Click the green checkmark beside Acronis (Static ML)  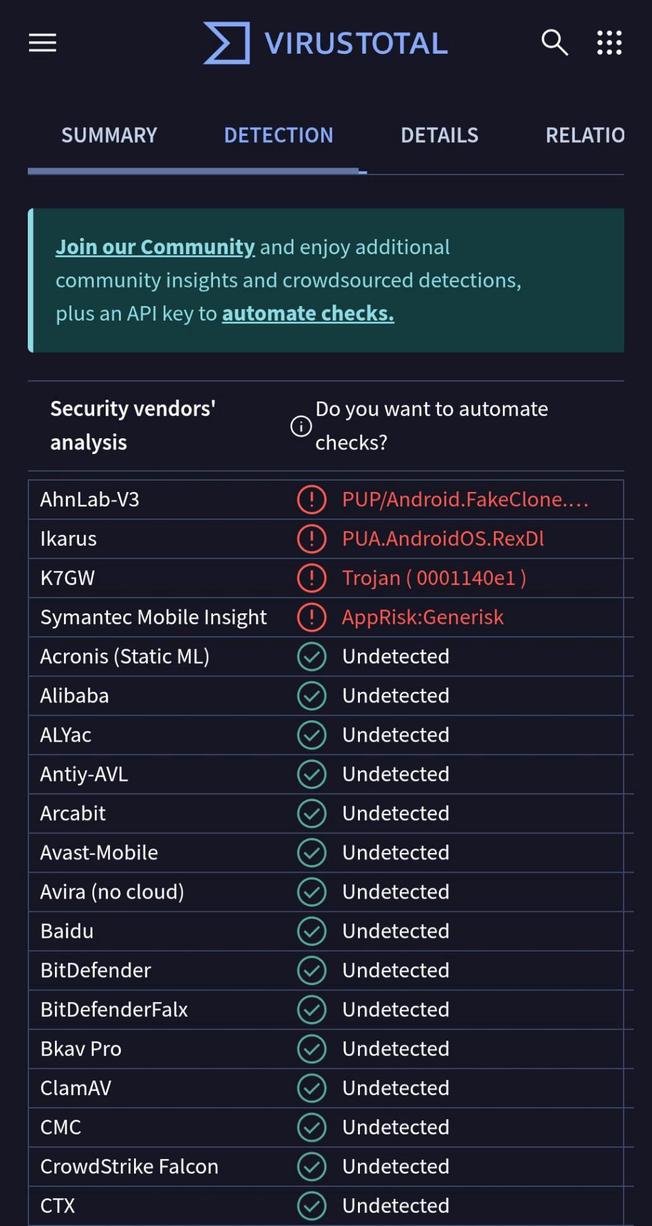pyautogui.click(x=311, y=656)
